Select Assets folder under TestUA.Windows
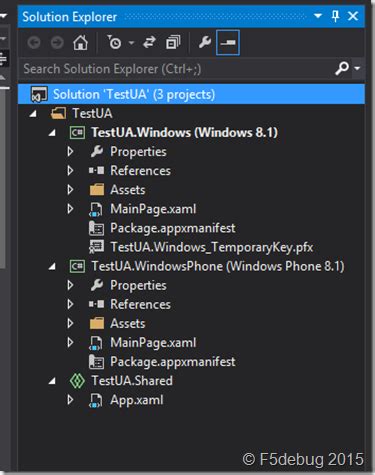 128,190
